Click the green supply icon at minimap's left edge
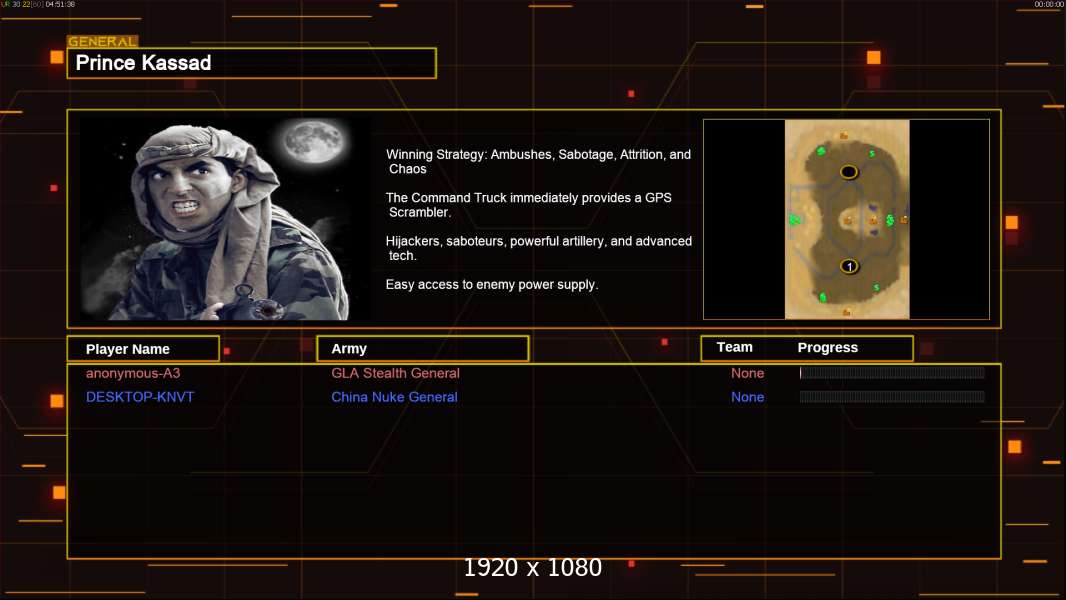Viewport: 1066px width, 600px height. click(x=794, y=219)
